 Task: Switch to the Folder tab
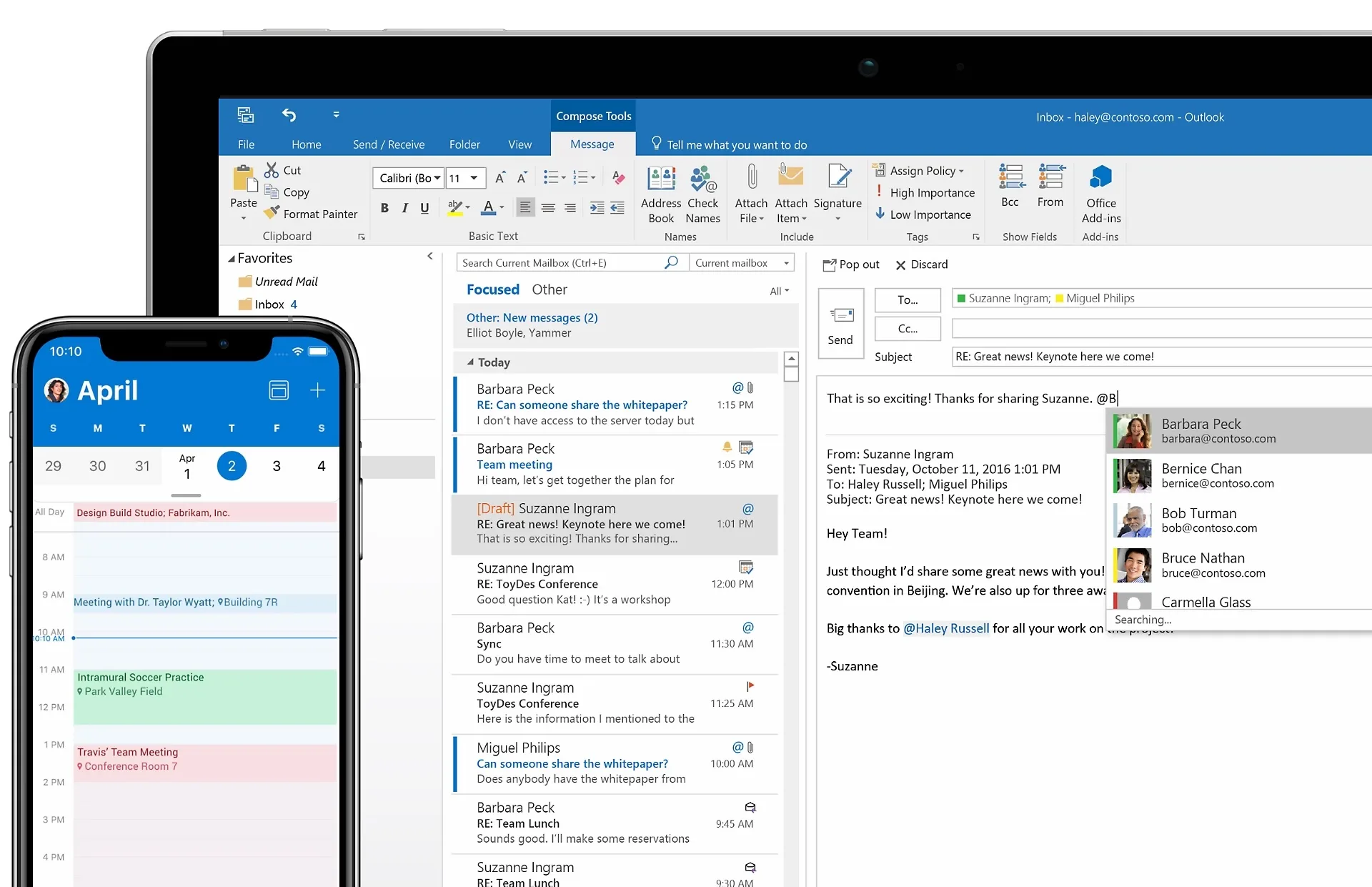[464, 144]
